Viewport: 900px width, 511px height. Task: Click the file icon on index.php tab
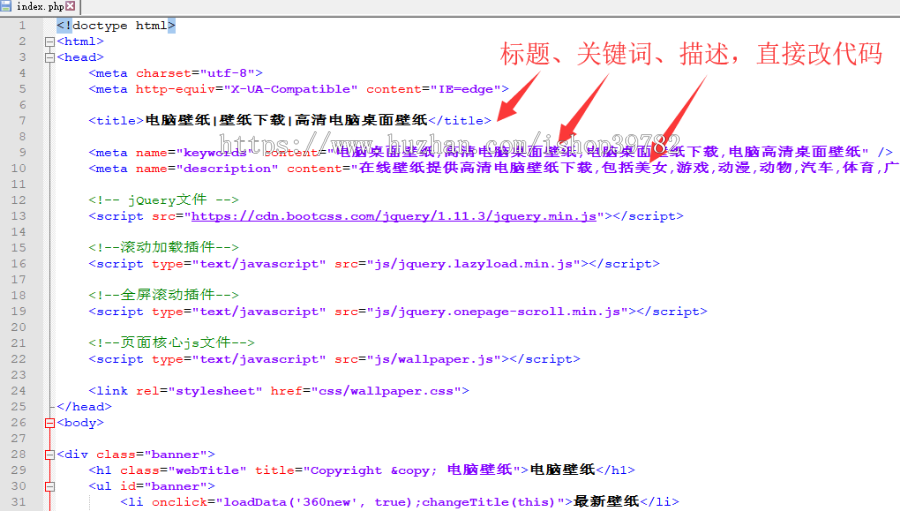tap(6, 6)
